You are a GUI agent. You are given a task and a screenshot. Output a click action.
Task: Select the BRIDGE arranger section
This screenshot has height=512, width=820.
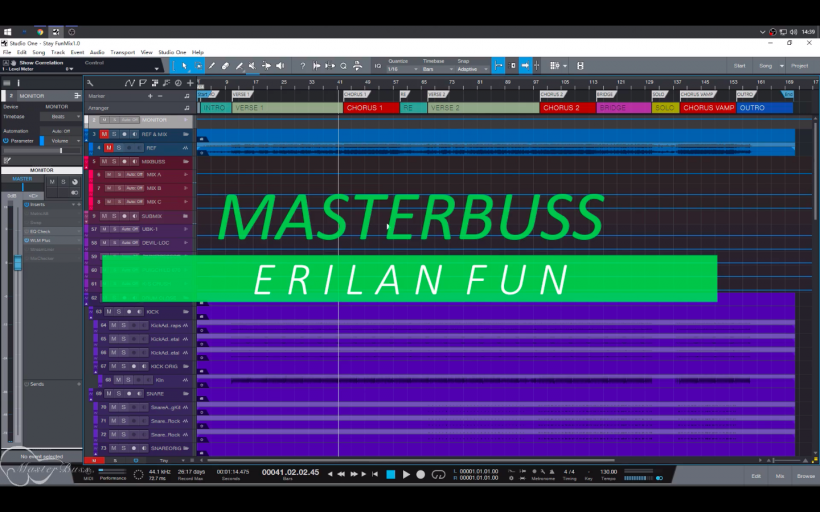(x=623, y=108)
